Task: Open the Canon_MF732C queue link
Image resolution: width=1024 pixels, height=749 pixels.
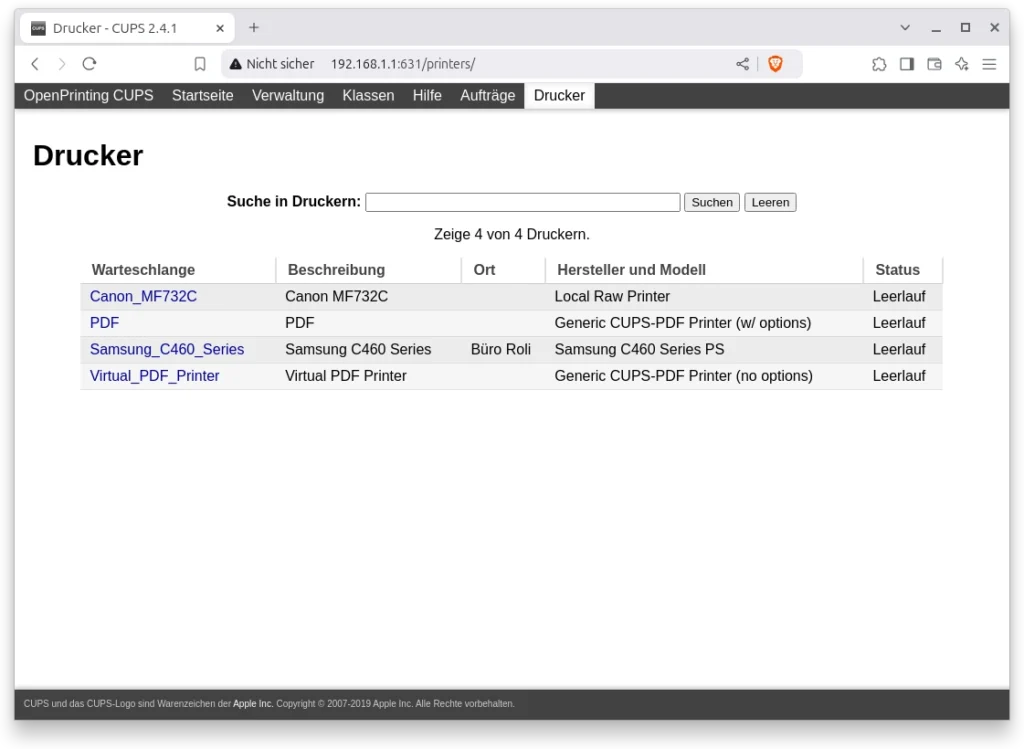Action: coord(143,297)
